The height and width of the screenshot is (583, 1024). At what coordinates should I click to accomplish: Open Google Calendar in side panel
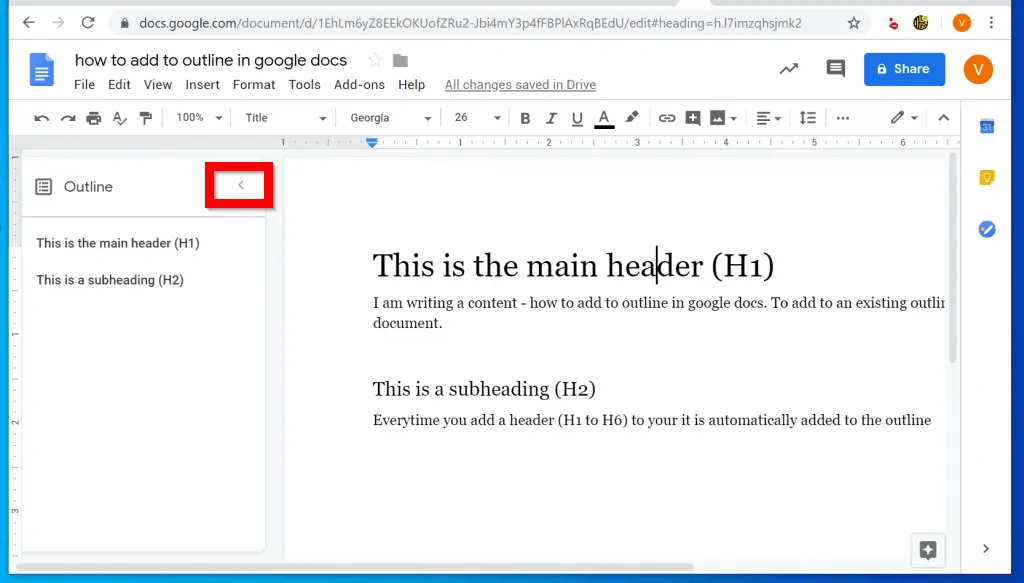click(x=987, y=126)
